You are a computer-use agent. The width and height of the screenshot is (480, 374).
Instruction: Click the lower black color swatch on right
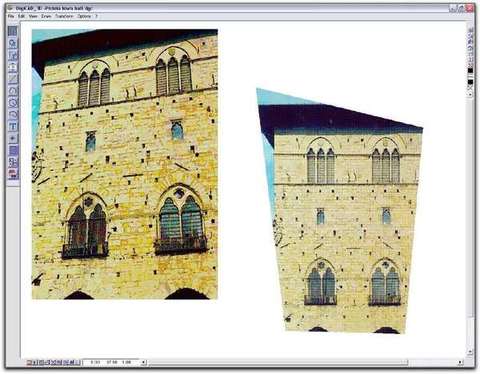[470, 82]
